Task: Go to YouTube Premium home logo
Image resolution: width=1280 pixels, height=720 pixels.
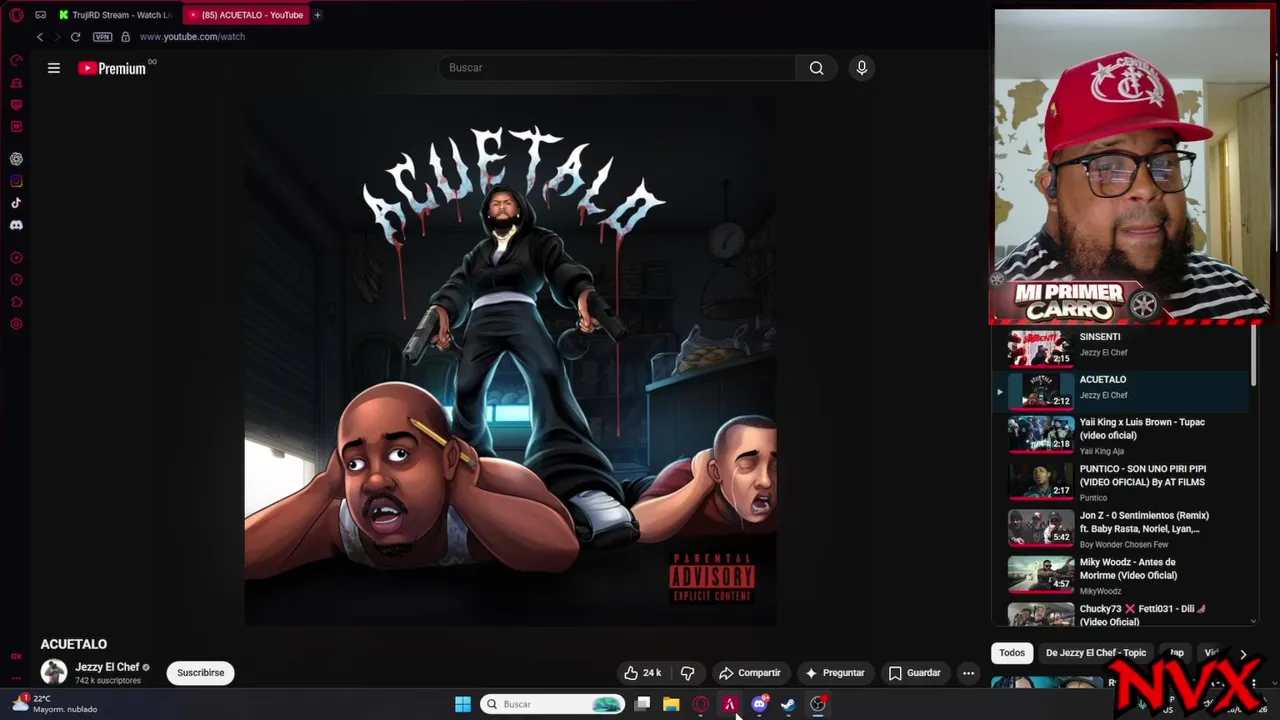Action: coord(112,68)
